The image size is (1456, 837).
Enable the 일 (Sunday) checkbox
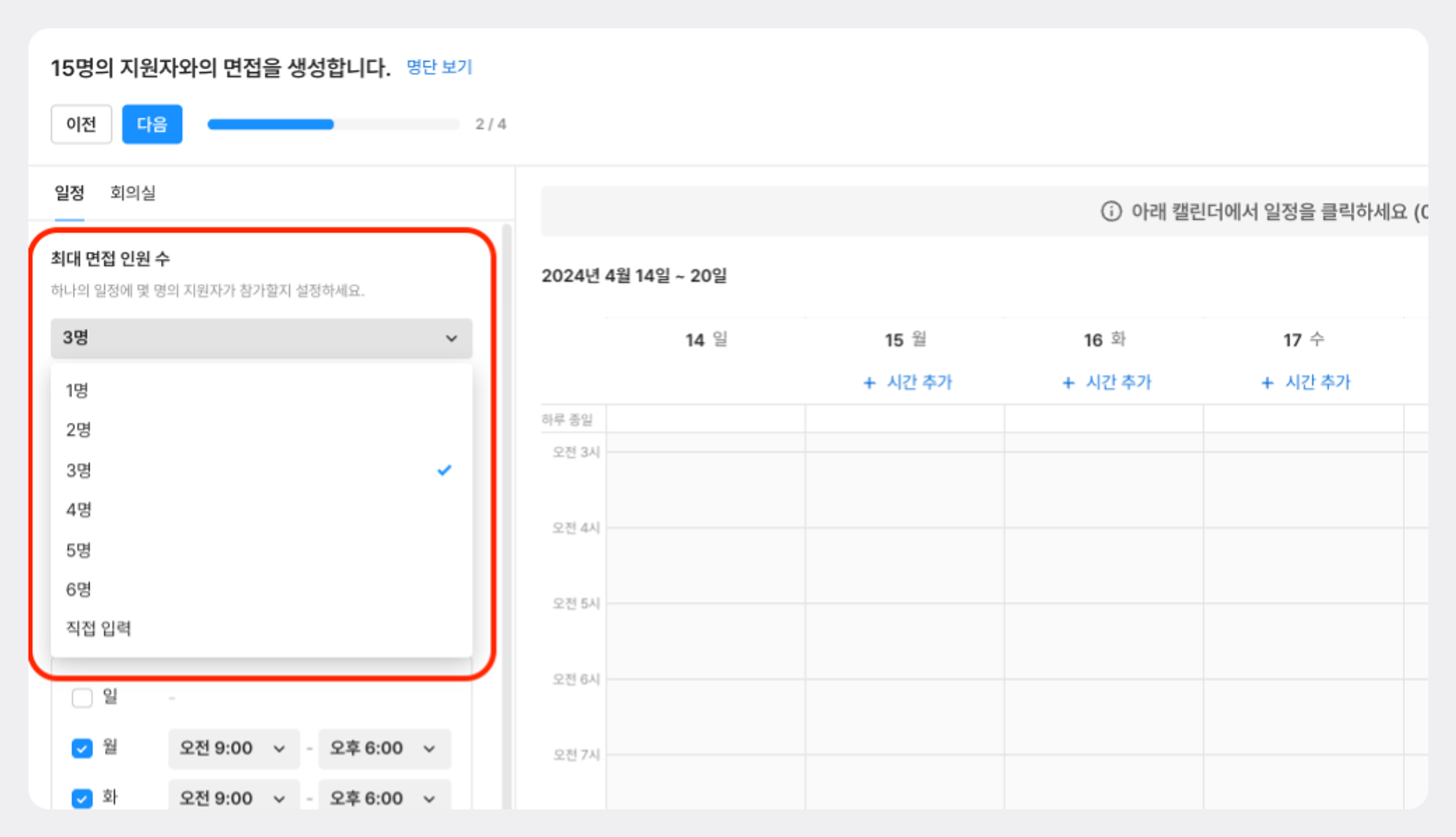click(x=82, y=697)
